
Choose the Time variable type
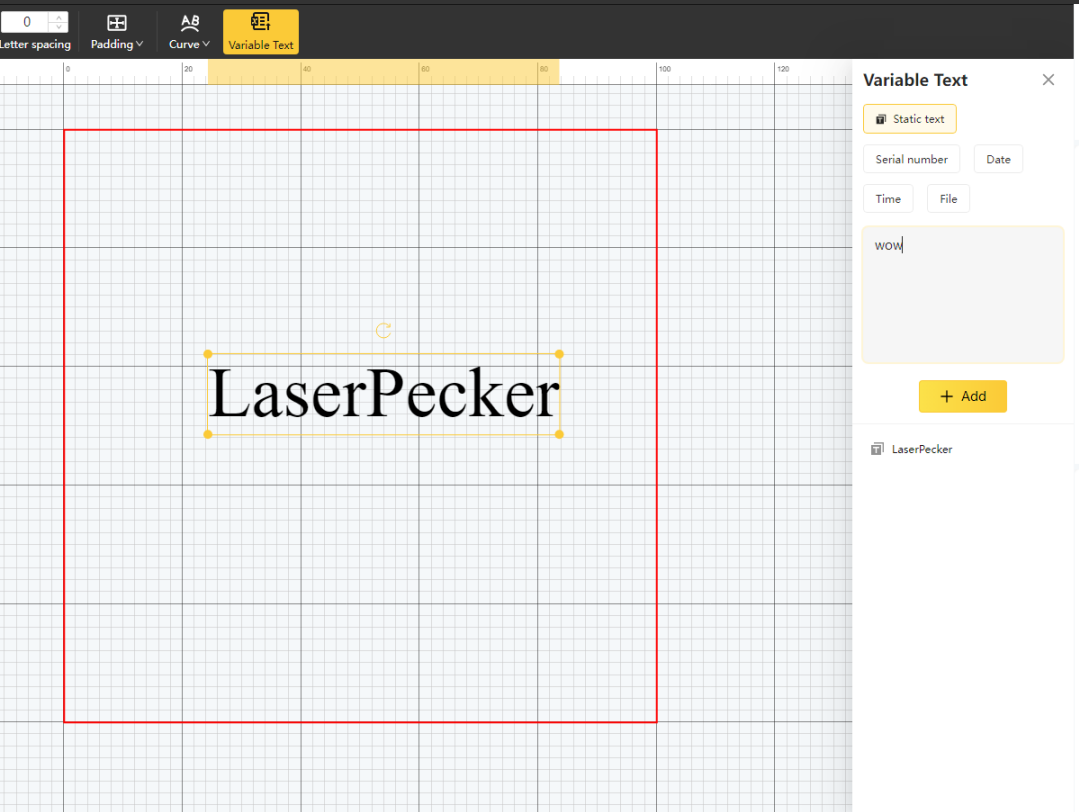(x=888, y=199)
